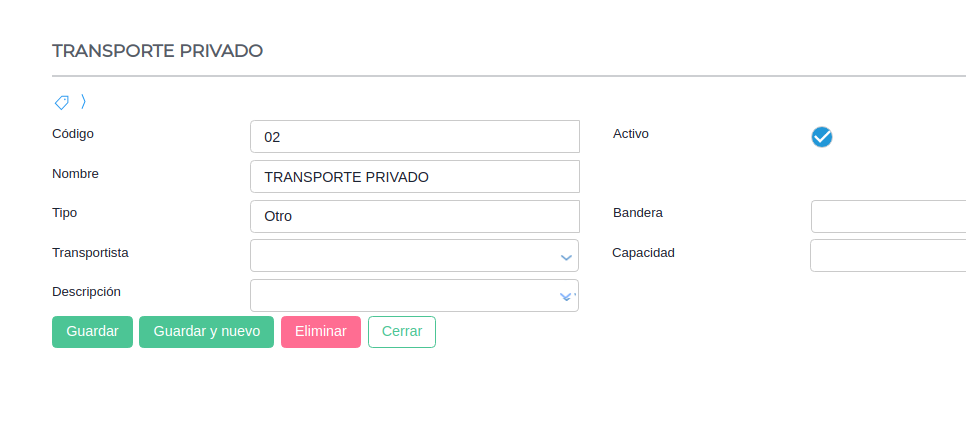Expand the Descripción field double chevron
Image resolution: width=966 pixels, height=429 pixels.
point(566,296)
